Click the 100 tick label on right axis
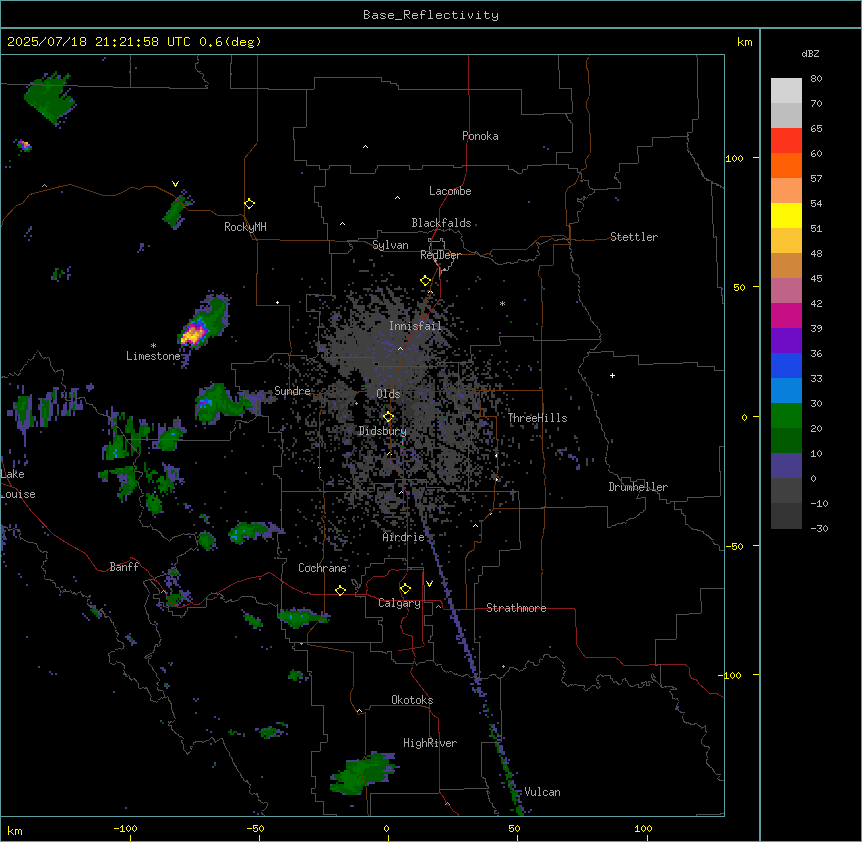 point(734,159)
